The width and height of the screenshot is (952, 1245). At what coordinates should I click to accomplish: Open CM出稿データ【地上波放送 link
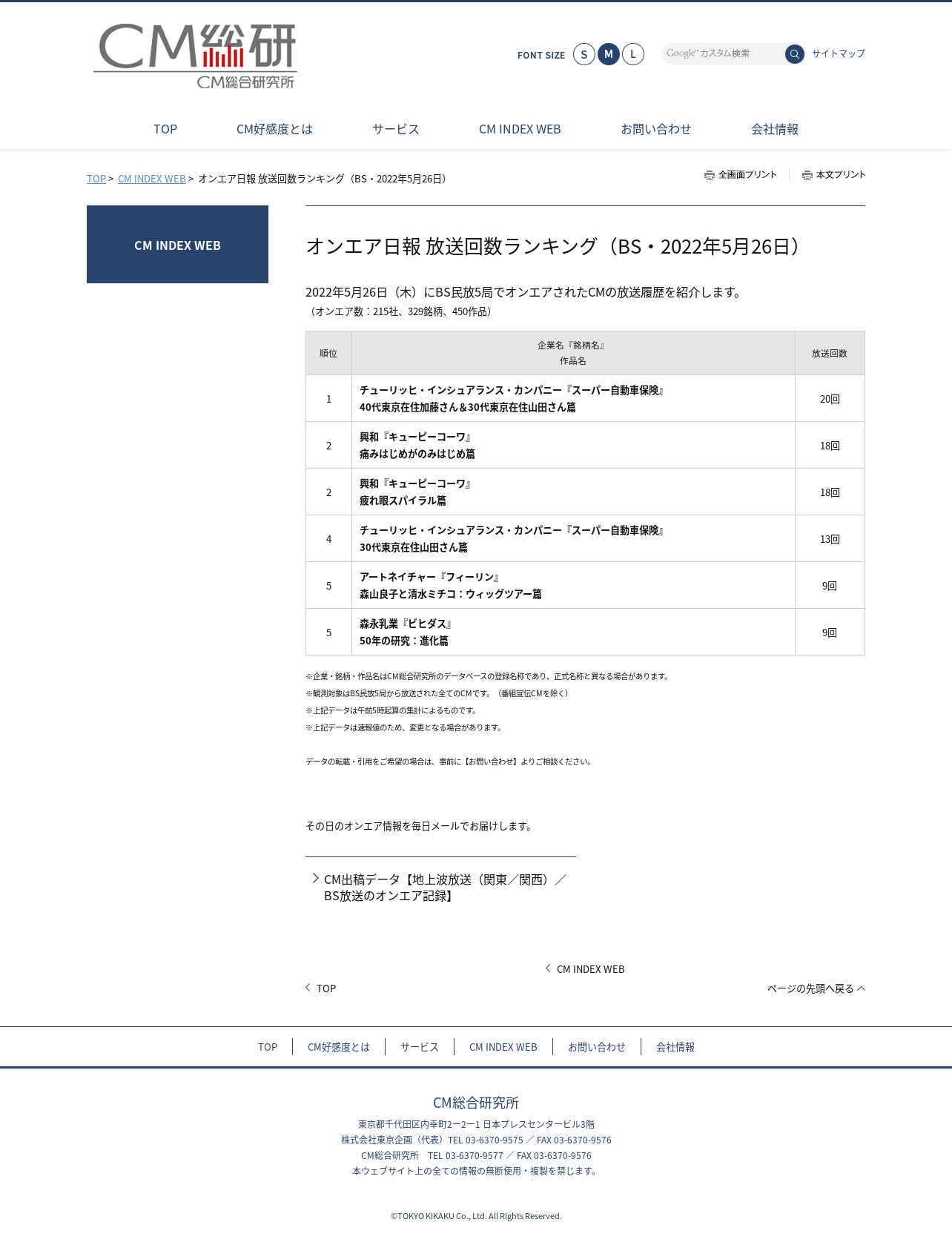tap(445, 888)
